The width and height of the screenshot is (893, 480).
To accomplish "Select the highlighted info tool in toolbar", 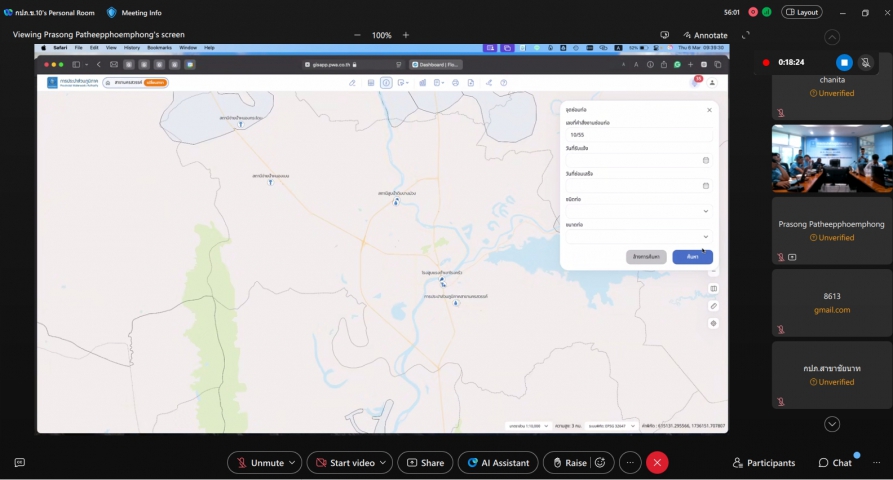I will [x=386, y=83].
